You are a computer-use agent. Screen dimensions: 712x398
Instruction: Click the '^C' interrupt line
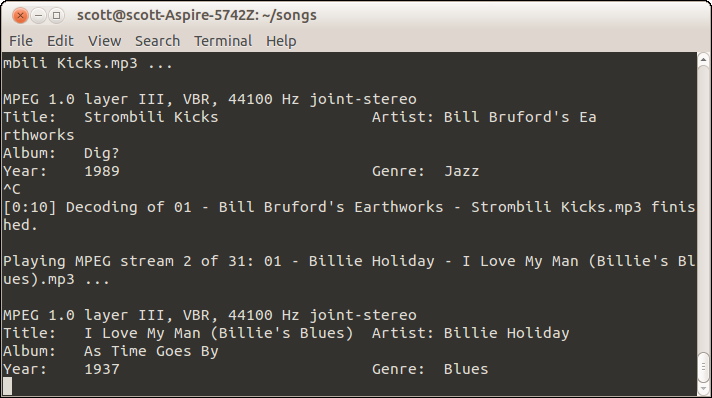tap(12, 189)
